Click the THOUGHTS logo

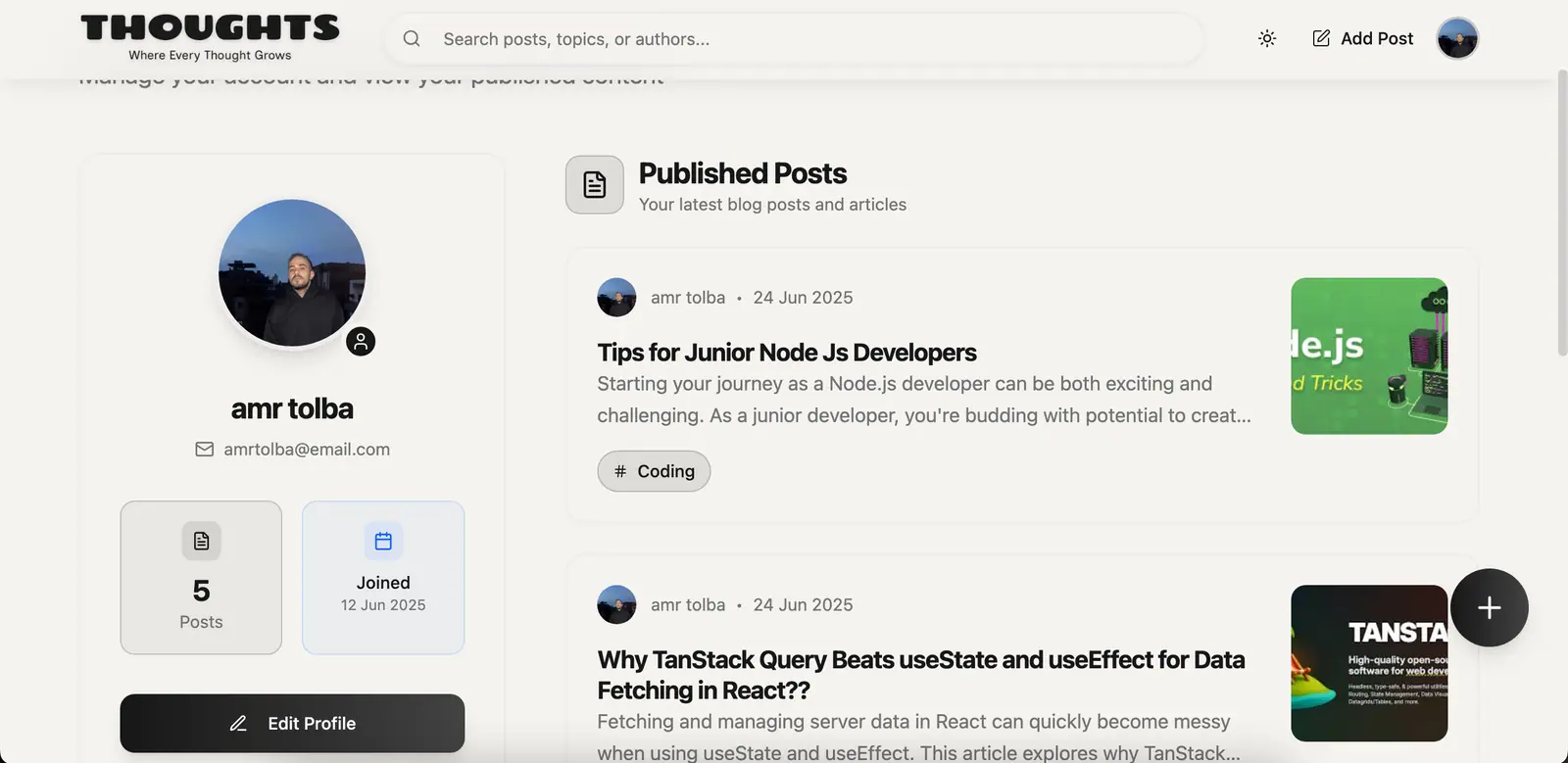210,37
